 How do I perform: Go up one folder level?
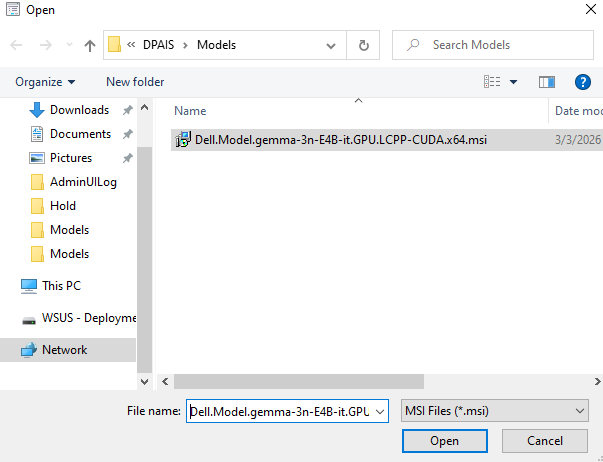point(90,45)
